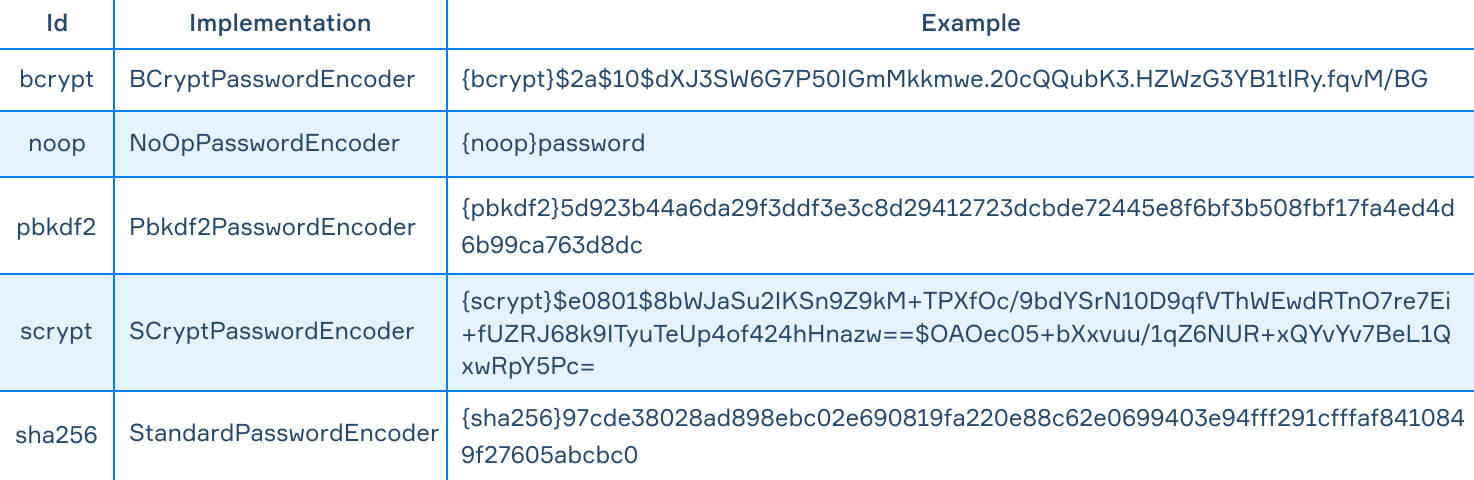Screen dimensions: 1474x480
Task: Click SCryptPasswordEncoder implementation text
Action: pos(272,331)
